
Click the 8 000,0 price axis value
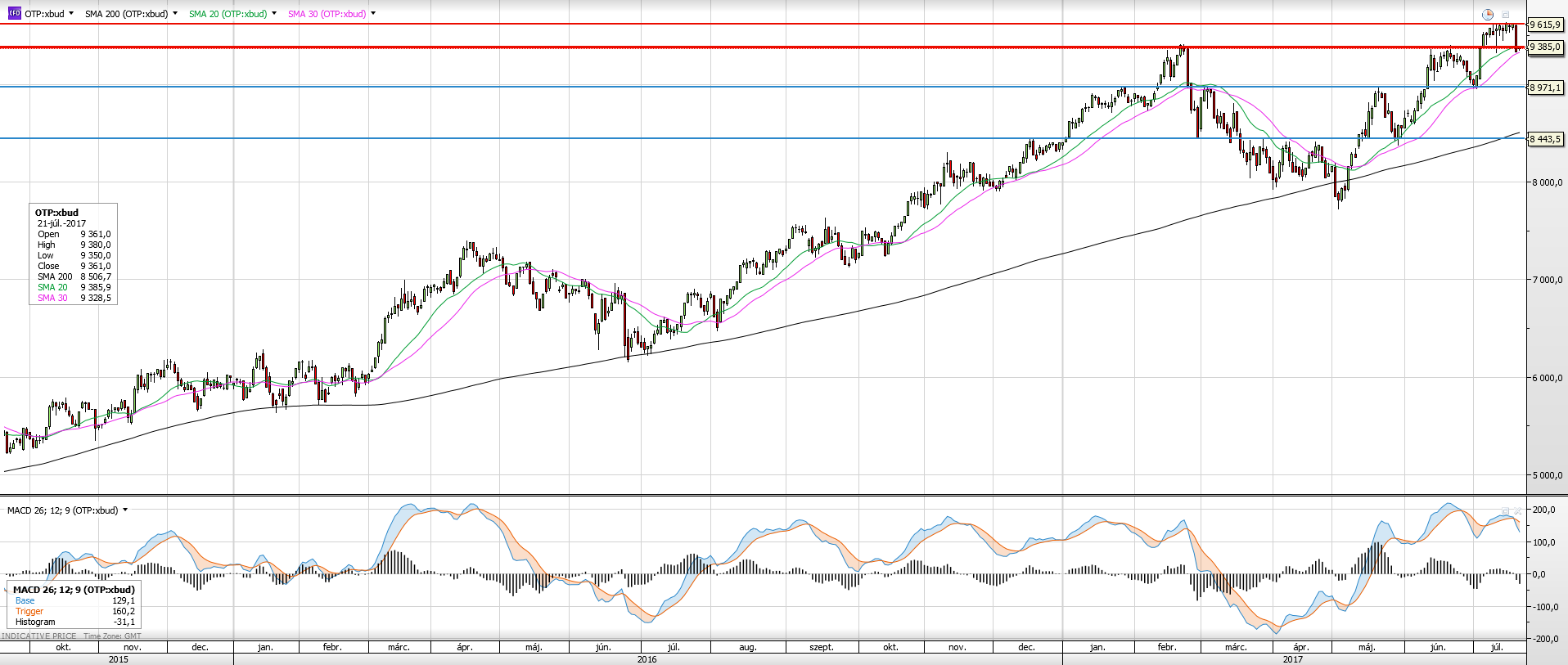(x=1548, y=182)
